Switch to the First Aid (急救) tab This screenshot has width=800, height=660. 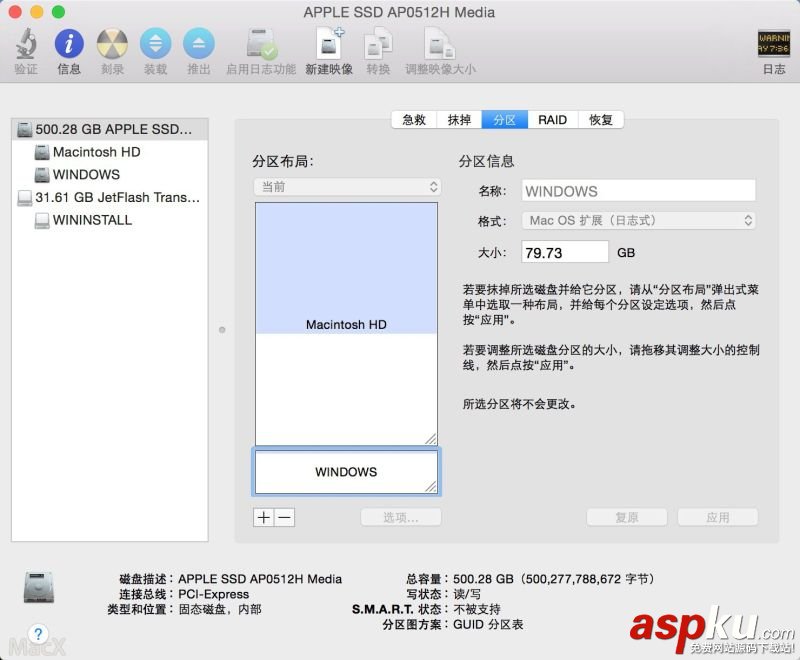[414, 120]
